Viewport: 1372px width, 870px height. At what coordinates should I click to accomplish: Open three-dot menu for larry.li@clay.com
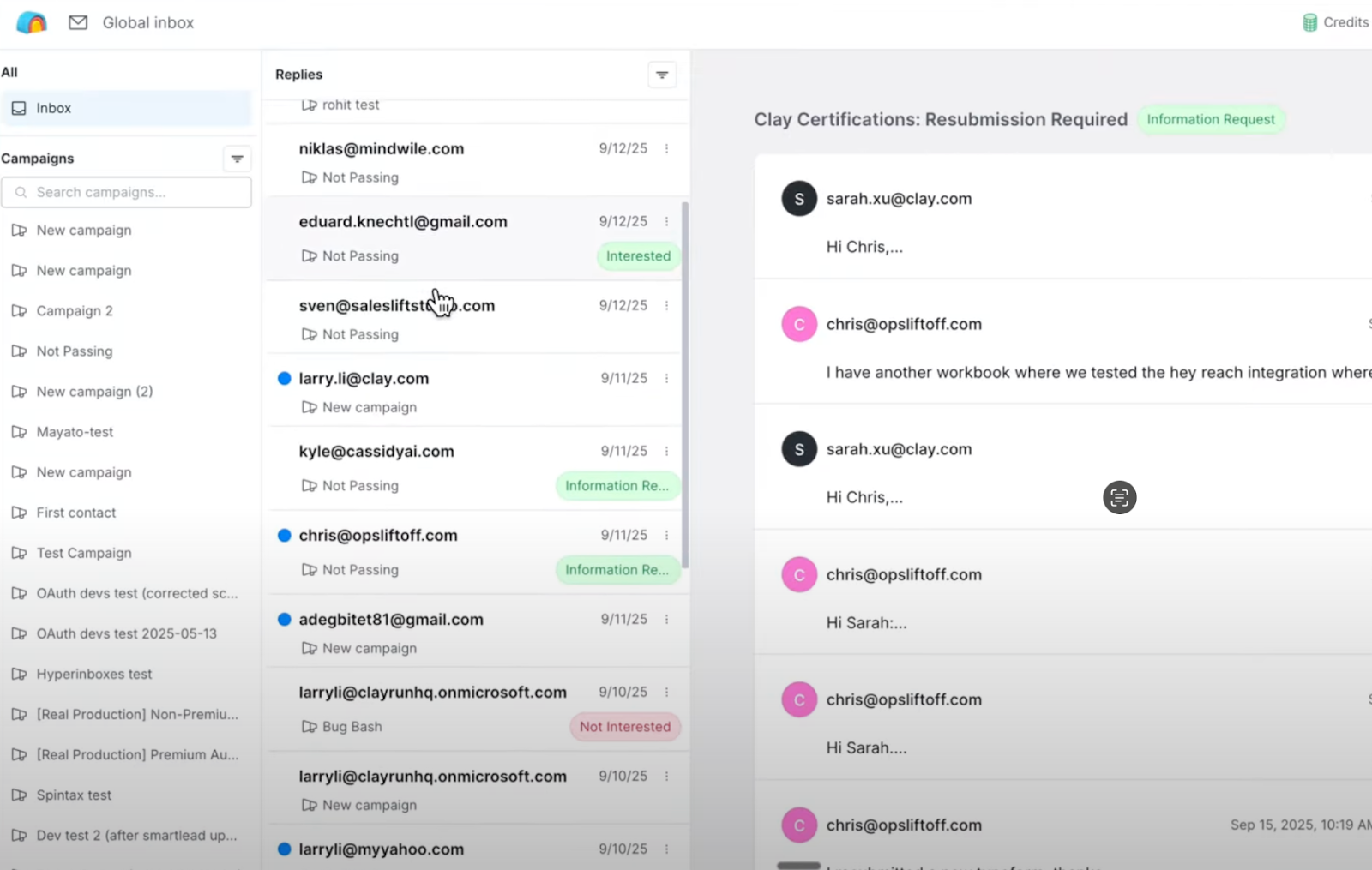tap(666, 378)
